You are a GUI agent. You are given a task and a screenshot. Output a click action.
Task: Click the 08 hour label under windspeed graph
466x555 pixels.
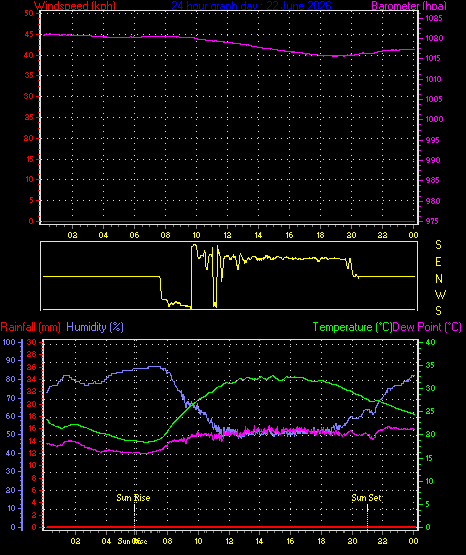165,235
